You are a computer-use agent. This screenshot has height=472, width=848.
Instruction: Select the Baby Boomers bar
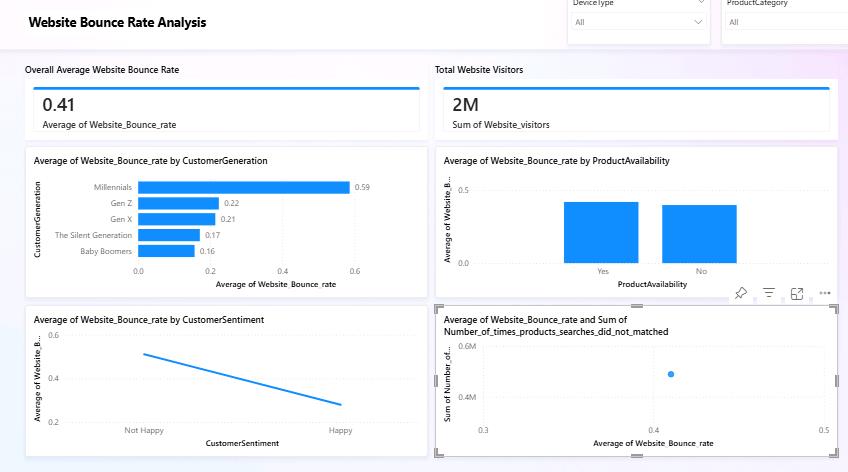[x=166, y=251]
